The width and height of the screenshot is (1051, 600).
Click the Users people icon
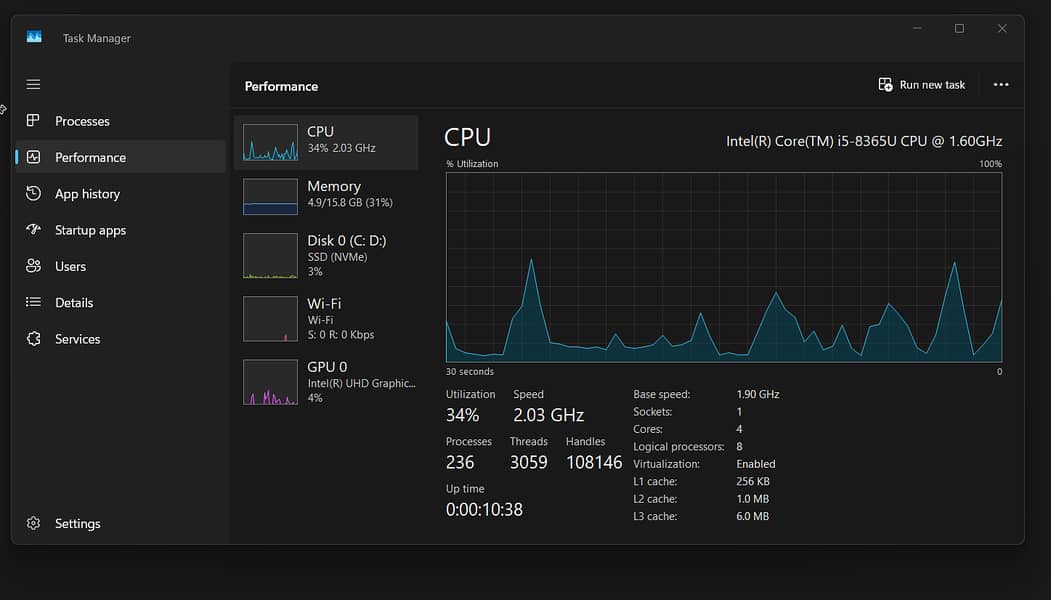pyautogui.click(x=33, y=266)
